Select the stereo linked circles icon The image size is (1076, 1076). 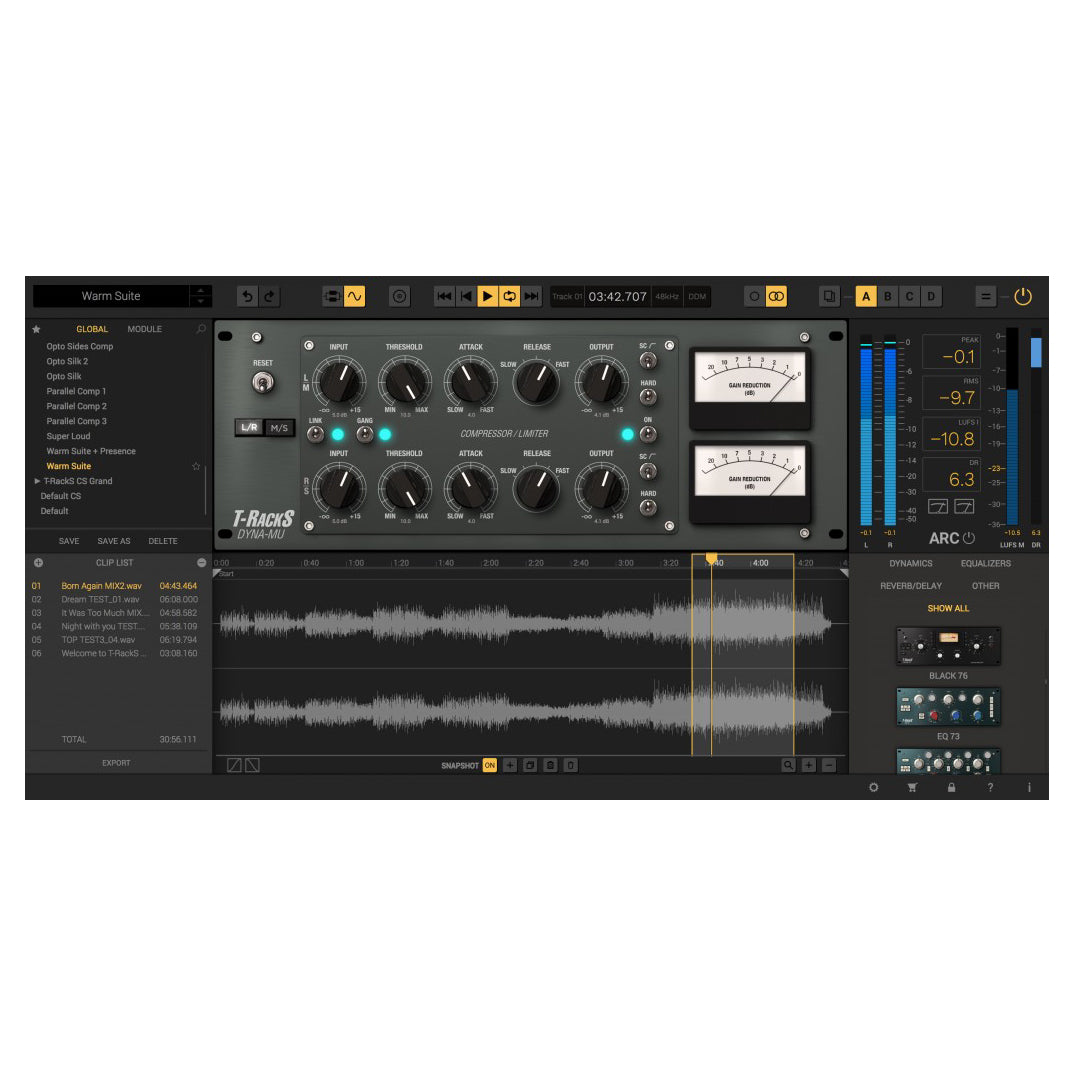(x=776, y=296)
